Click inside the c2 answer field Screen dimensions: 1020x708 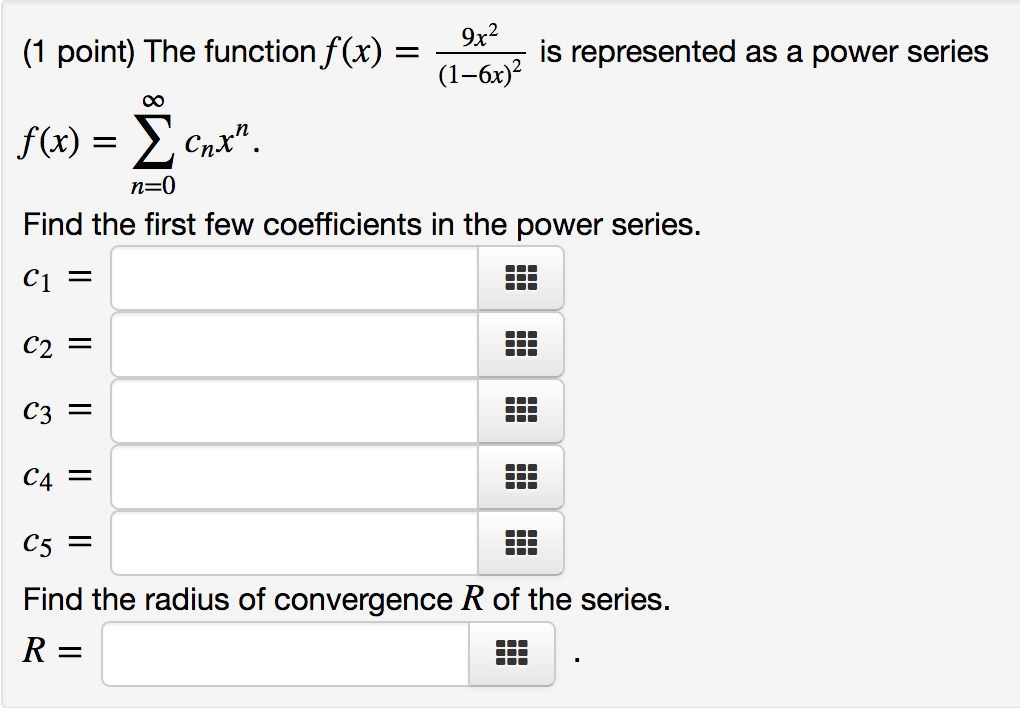pyautogui.click(x=295, y=344)
